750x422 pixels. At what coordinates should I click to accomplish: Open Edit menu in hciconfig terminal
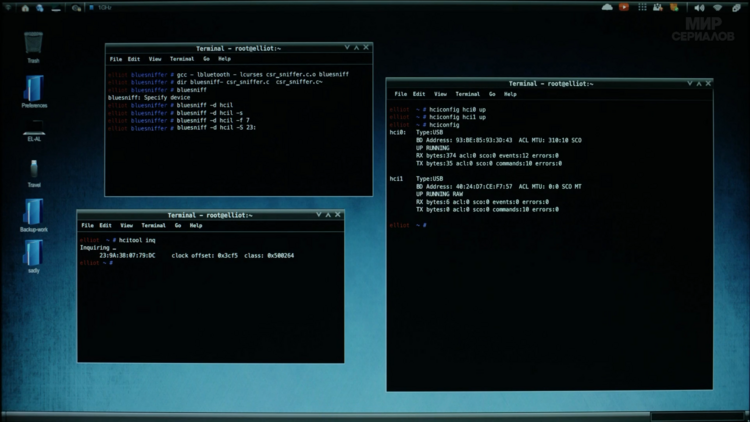419,94
